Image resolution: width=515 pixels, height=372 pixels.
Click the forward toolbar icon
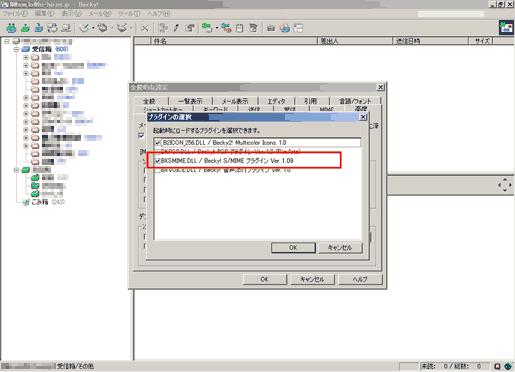tap(122, 28)
